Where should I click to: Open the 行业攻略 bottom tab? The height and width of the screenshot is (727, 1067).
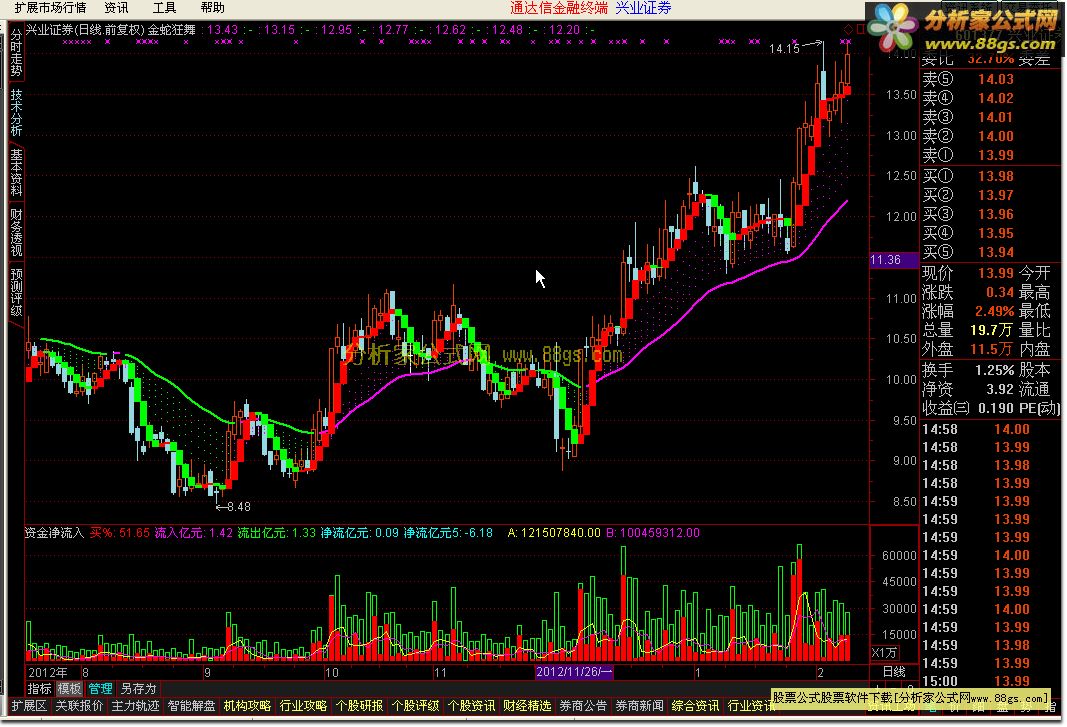coord(303,706)
